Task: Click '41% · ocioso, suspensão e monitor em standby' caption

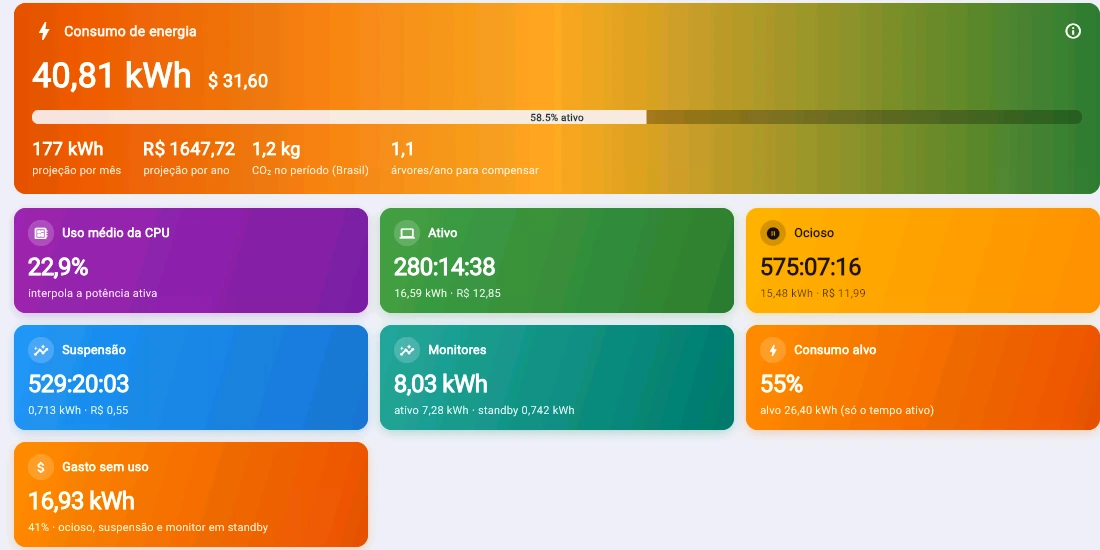Action: click(x=148, y=528)
